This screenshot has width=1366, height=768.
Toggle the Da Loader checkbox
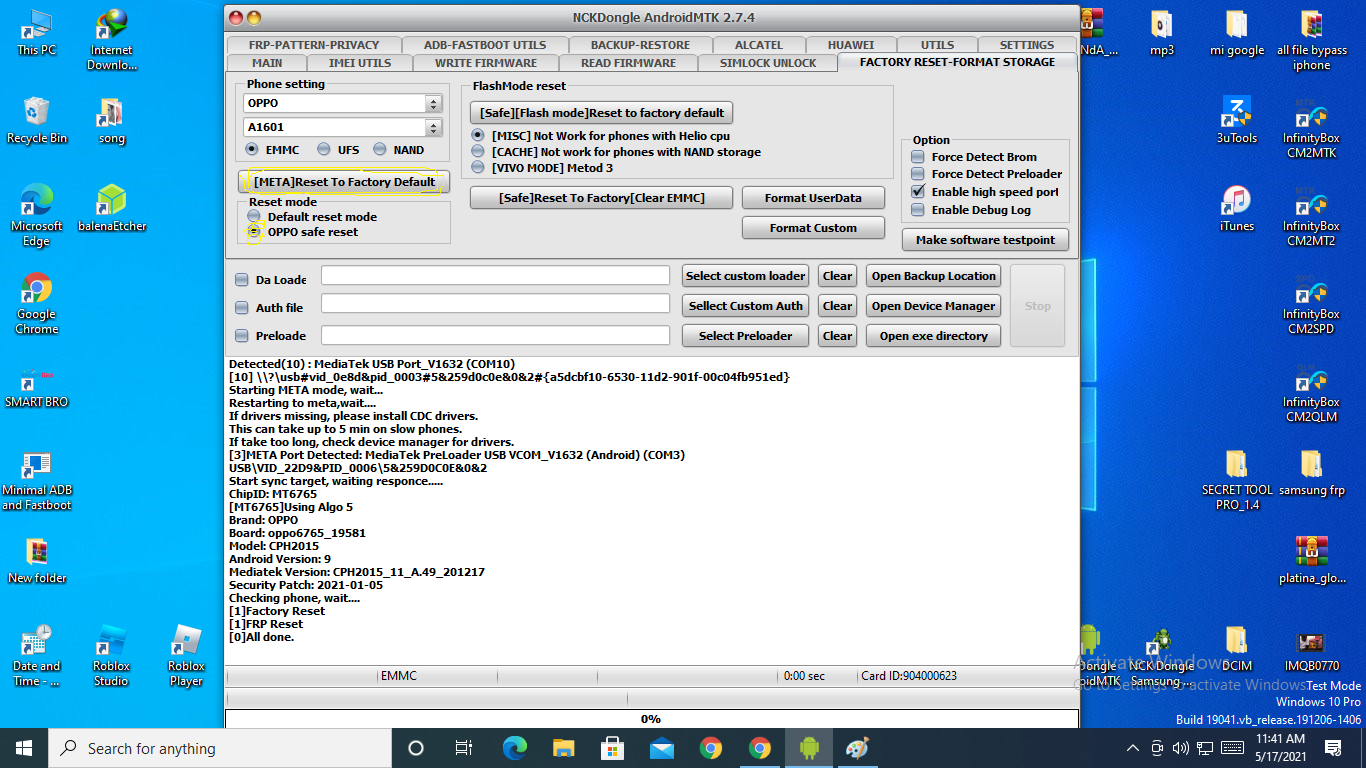pos(241,279)
